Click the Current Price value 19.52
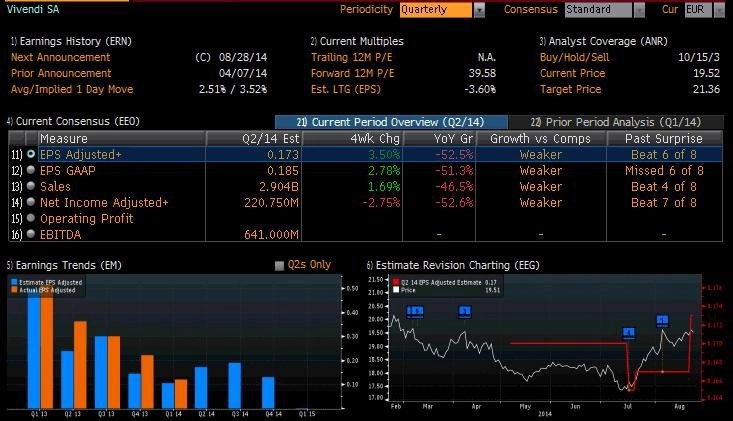 point(706,73)
